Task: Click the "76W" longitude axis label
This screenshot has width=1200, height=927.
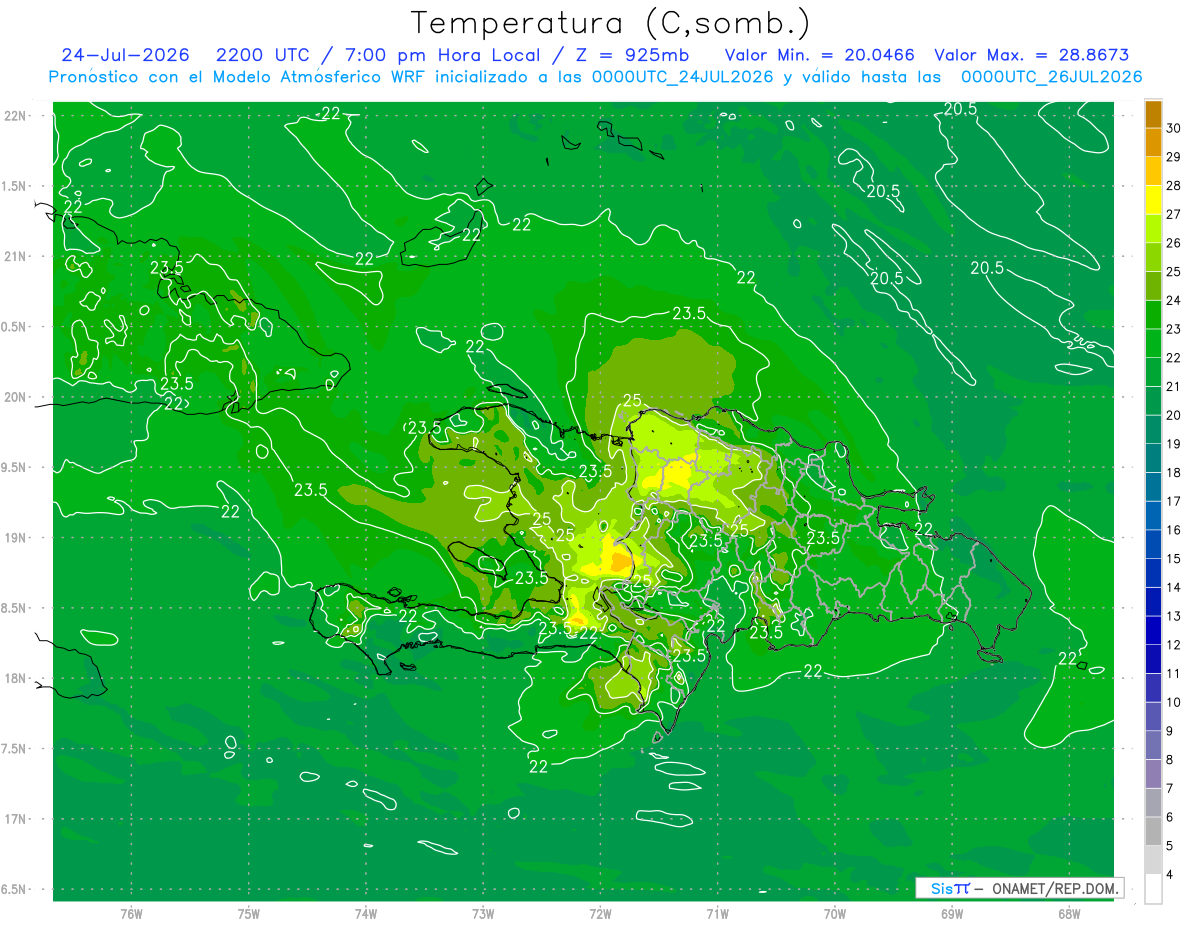Action: [131, 914]
